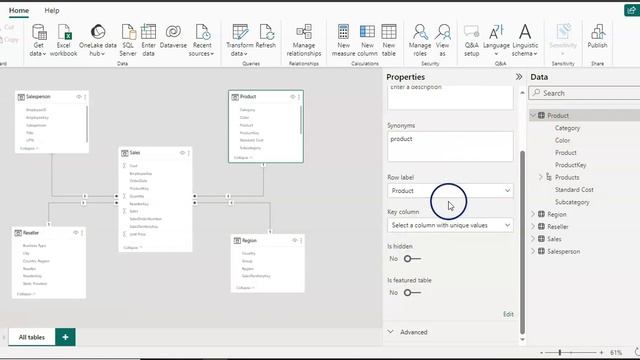Open more options on Sales table card

coord(189,153)
